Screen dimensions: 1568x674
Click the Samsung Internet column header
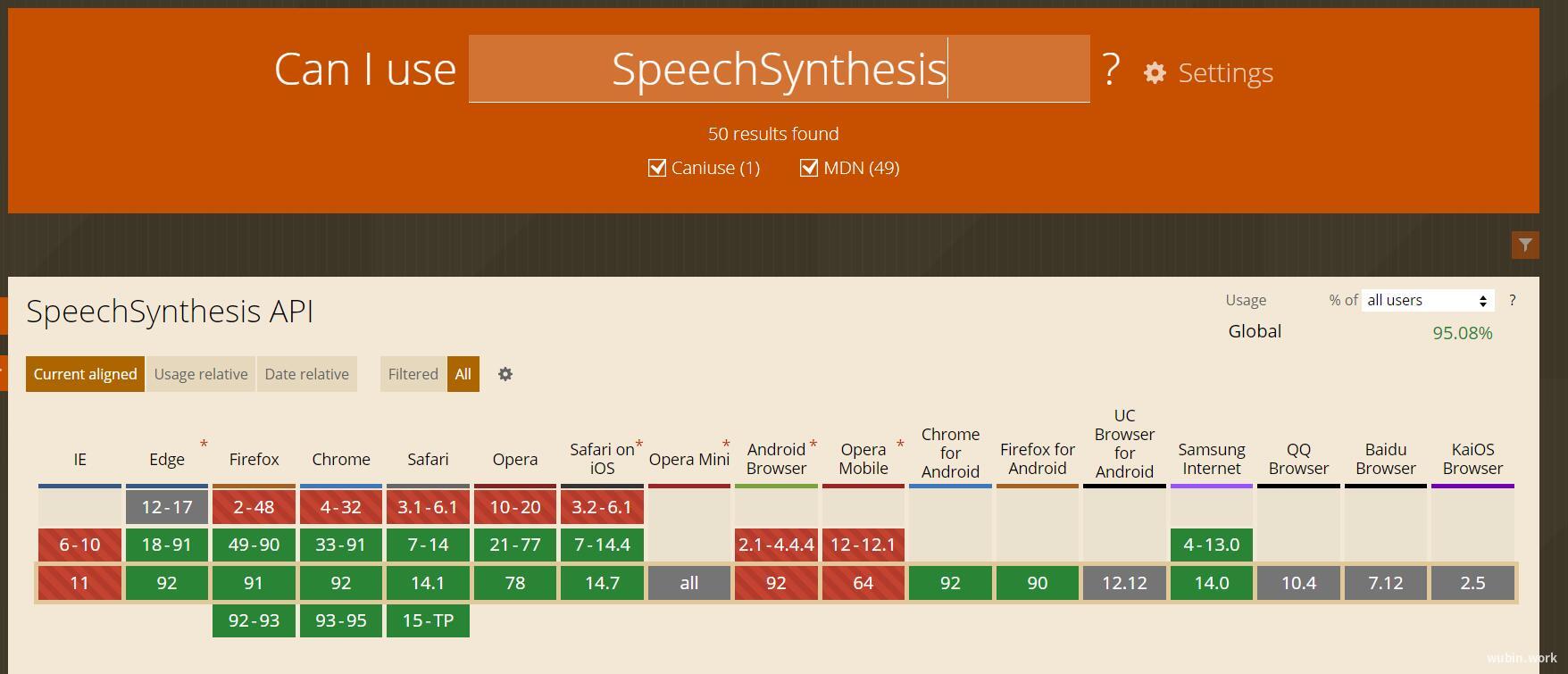tap(1212, 459)
